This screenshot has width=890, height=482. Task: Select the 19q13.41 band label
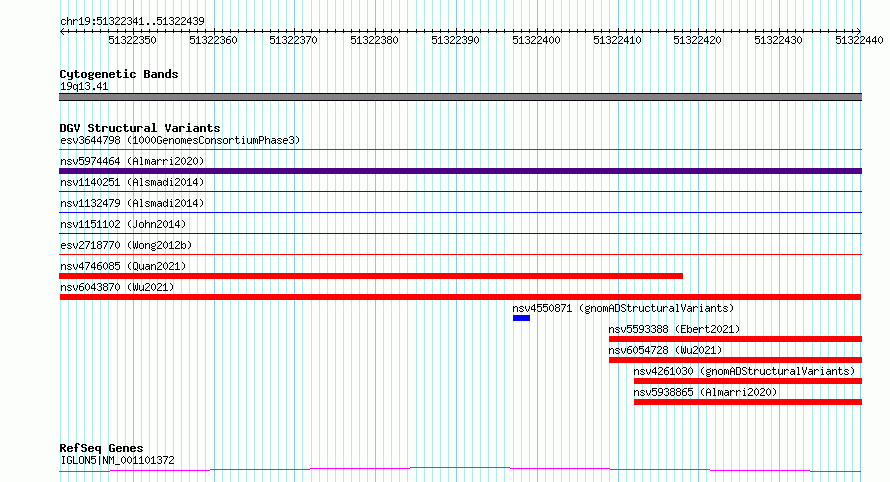coord(84,86)
